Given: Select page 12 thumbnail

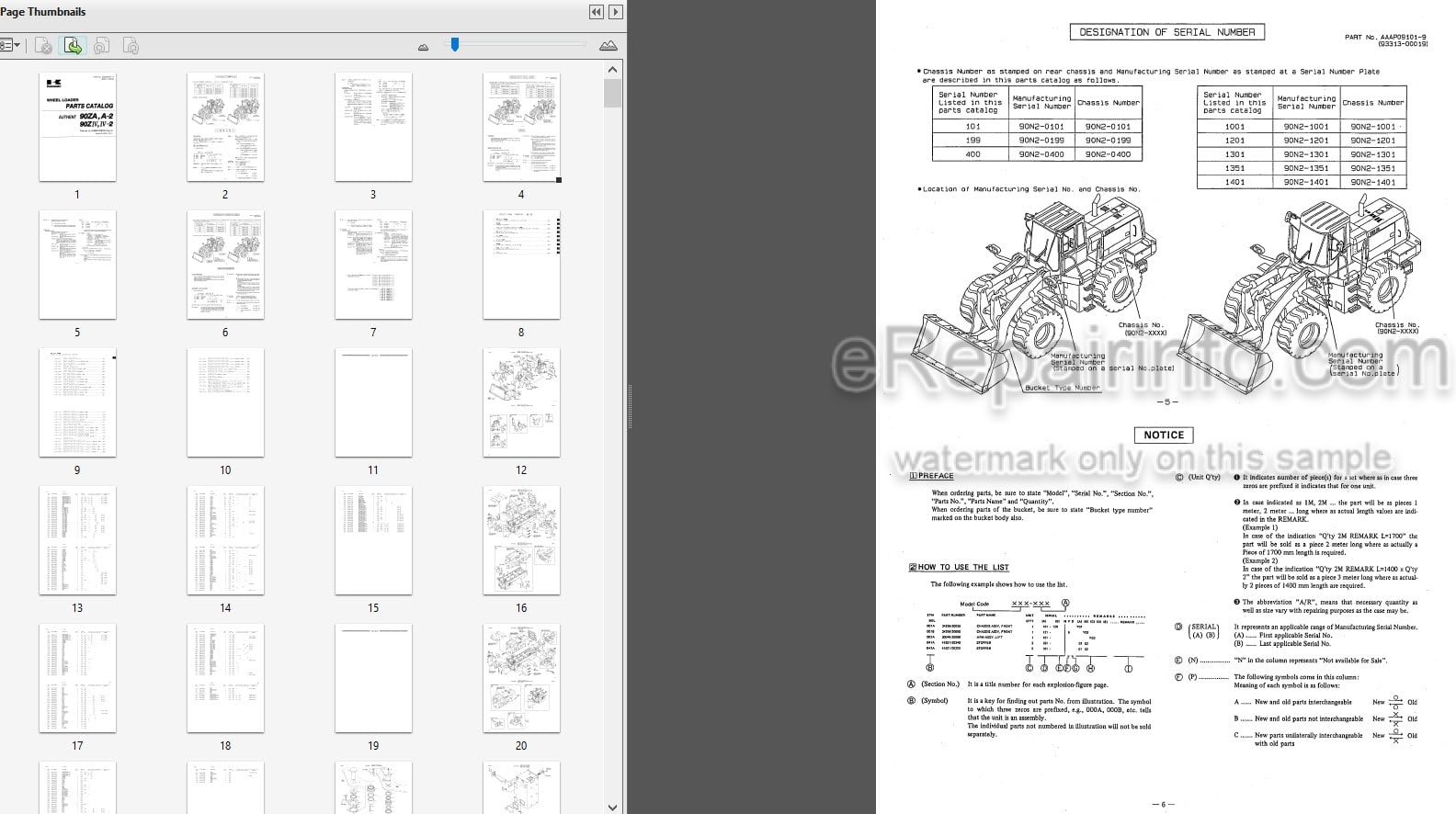Looking at the screenshot, I should [x=521, y=402].
